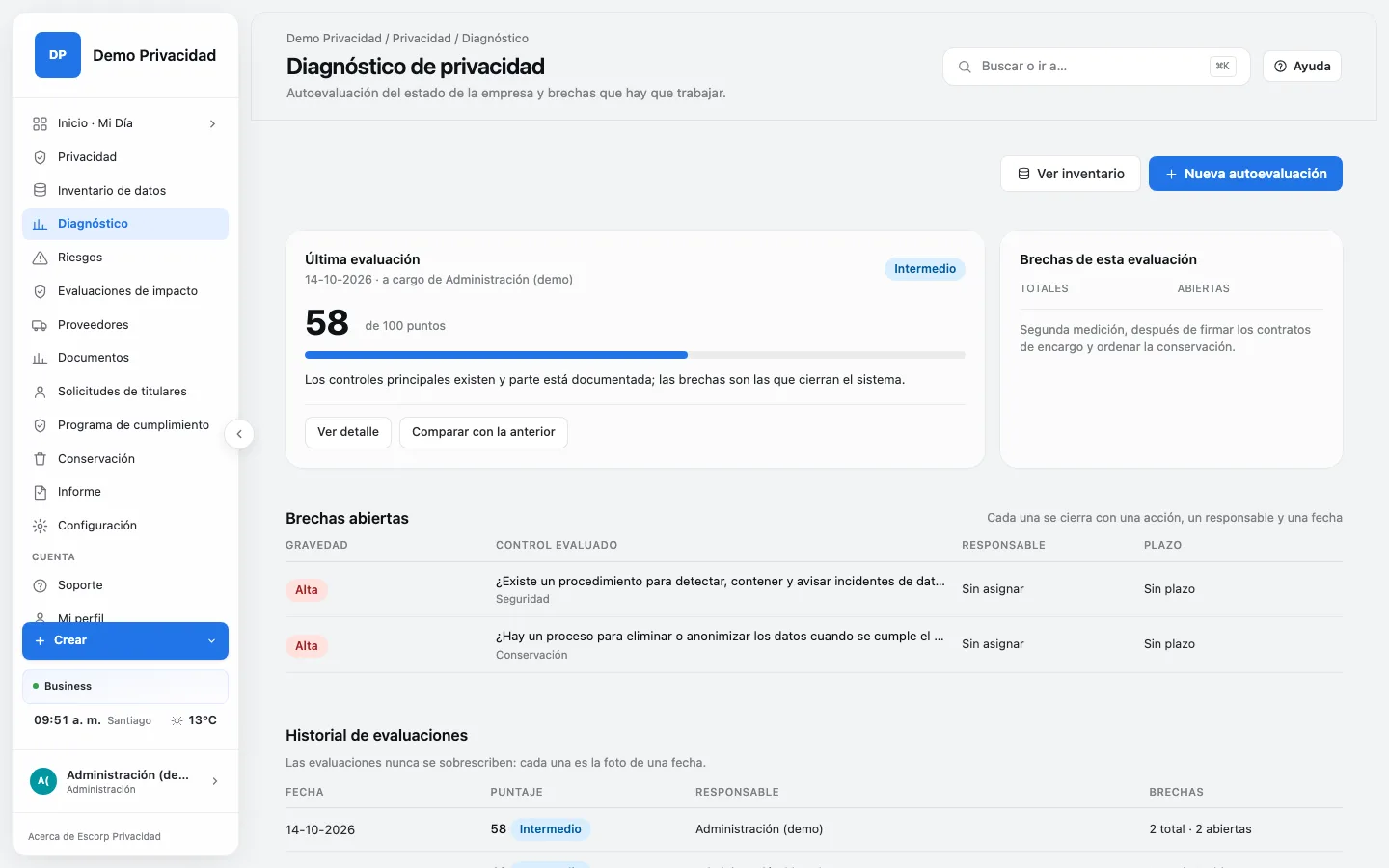Open Diagnóstico in the sidebar
This screenshot has width=1389, height=868.
click(125, 224)
